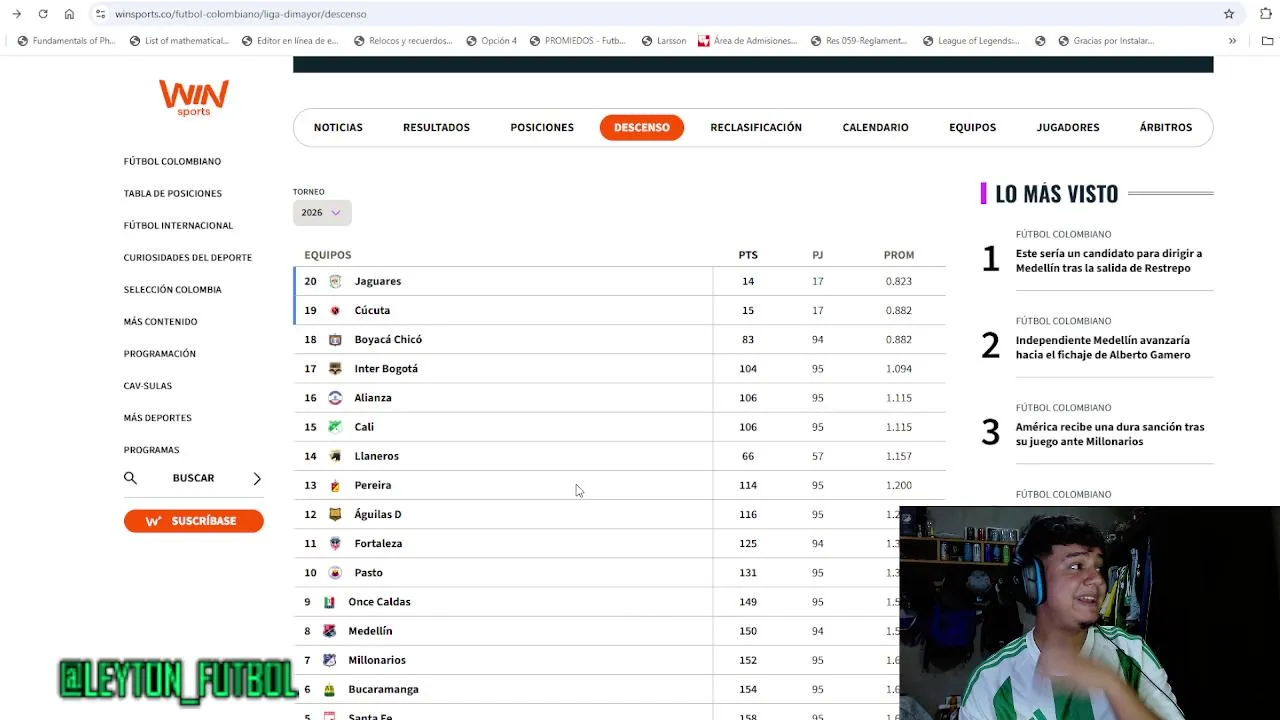
Task: Open site information icon in address bar
Action: coord(100,14)
